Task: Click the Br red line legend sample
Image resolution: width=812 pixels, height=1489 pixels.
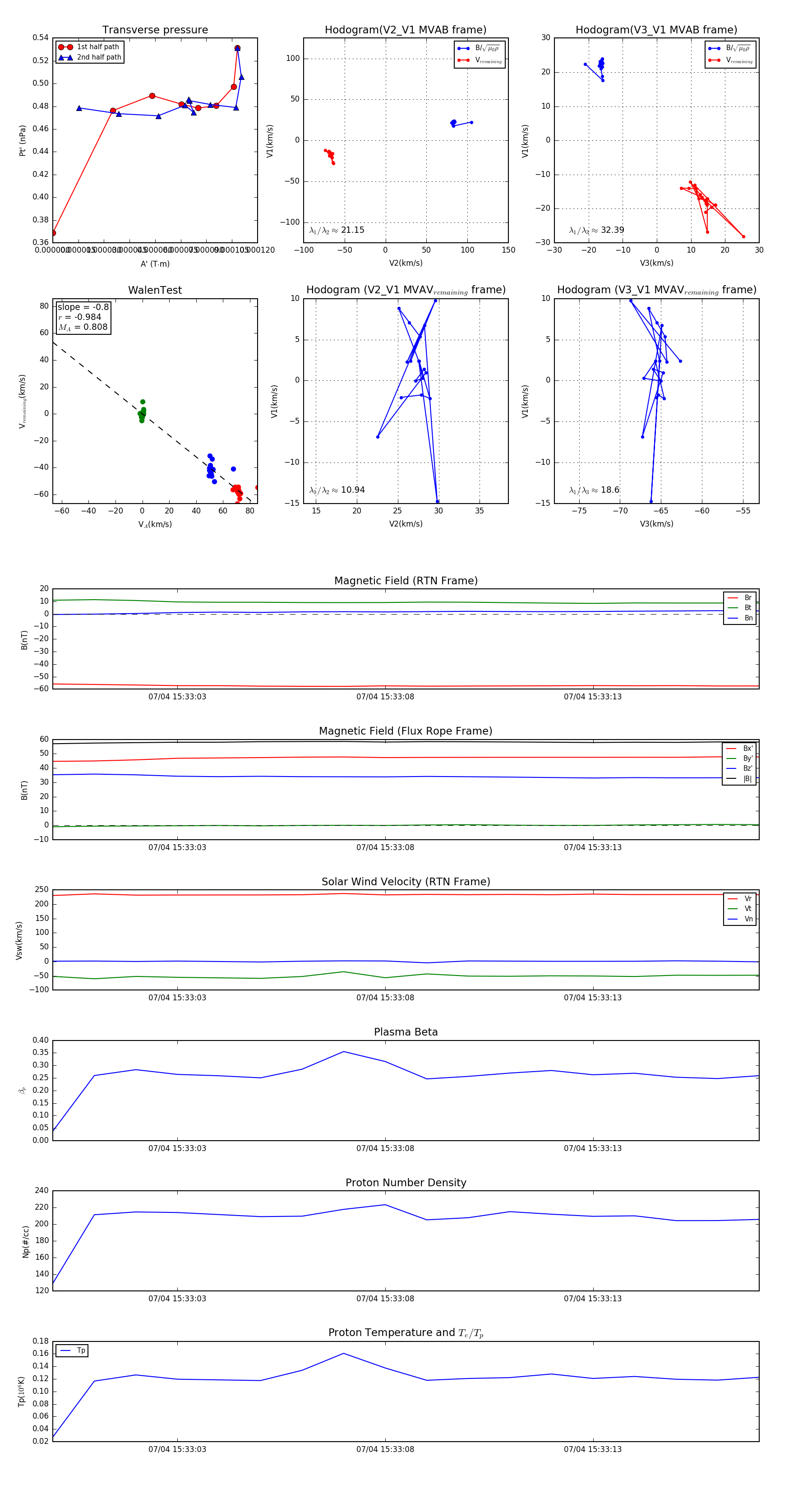Action: pyautogui.click(x=733, y=598)
